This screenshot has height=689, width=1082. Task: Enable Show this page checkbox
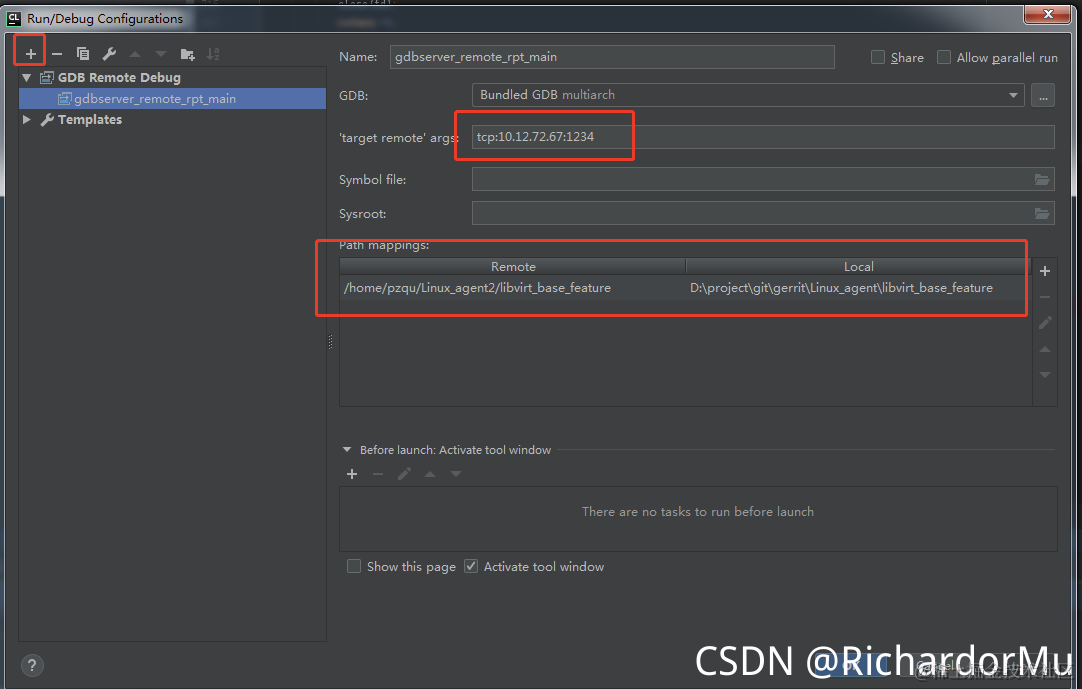pyautogui.click(x=353, y=566)
